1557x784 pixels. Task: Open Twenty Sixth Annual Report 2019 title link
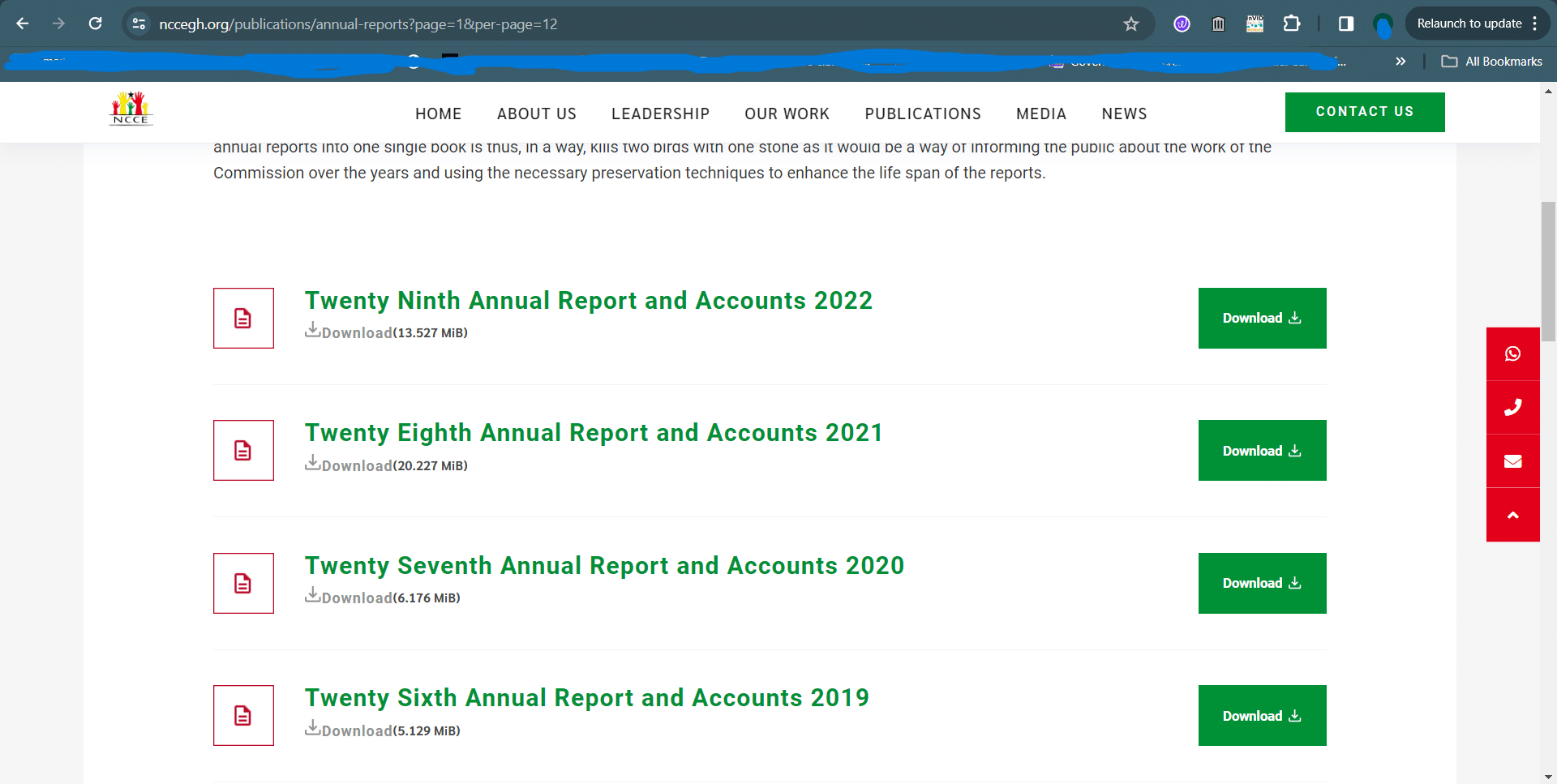pyautogui.click(x=586, y=698)
